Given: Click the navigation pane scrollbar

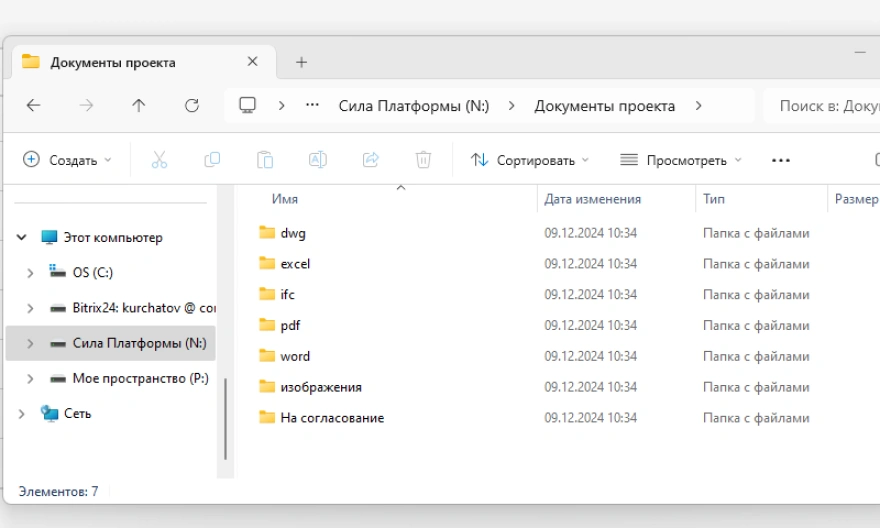Looking at the screenshot, I should pos(226,419).
